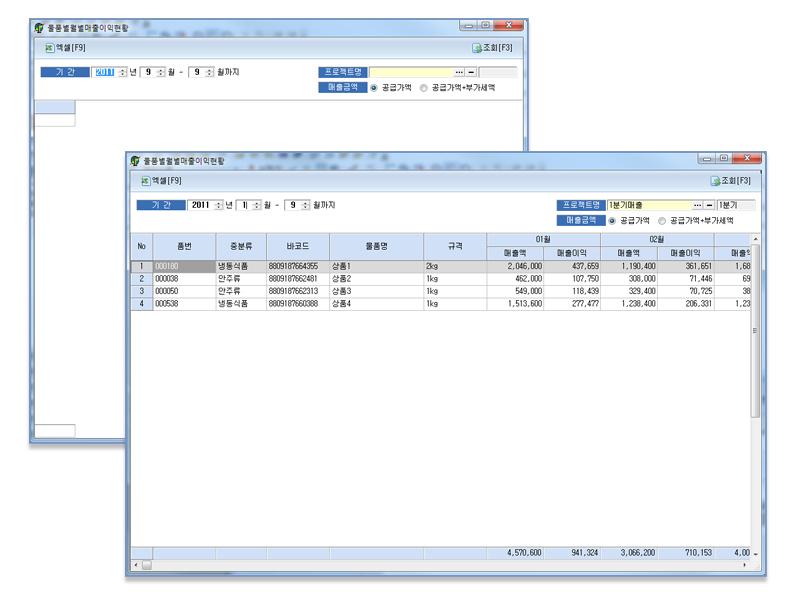Click barcode cell 8809187660388
Screen dimensions: 800x599
click(x=297, y=303)
